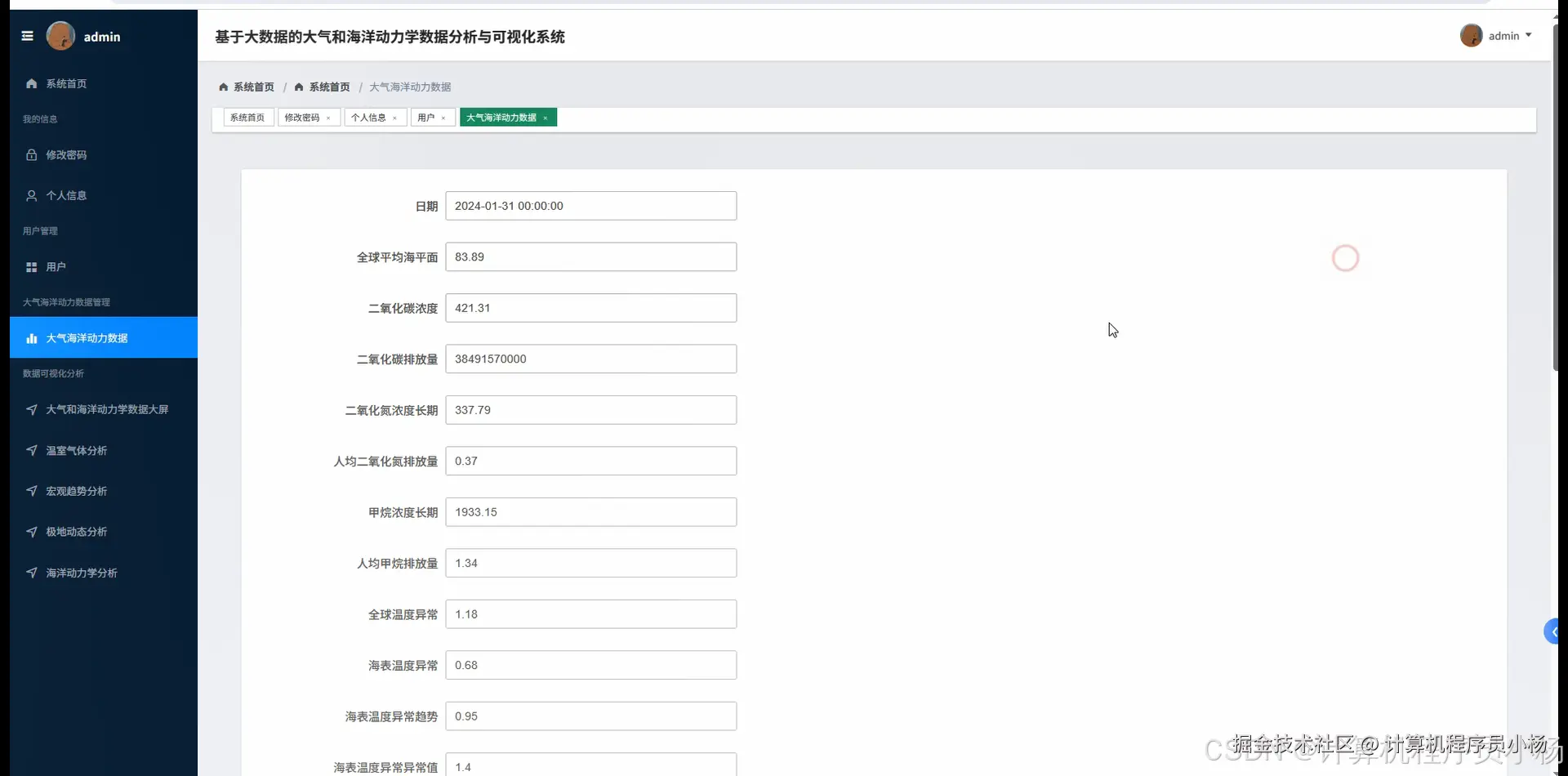The image size is (1568, 776).
Task: Open 个人信息 in the sidebar
Action: [x=104, y=195]
